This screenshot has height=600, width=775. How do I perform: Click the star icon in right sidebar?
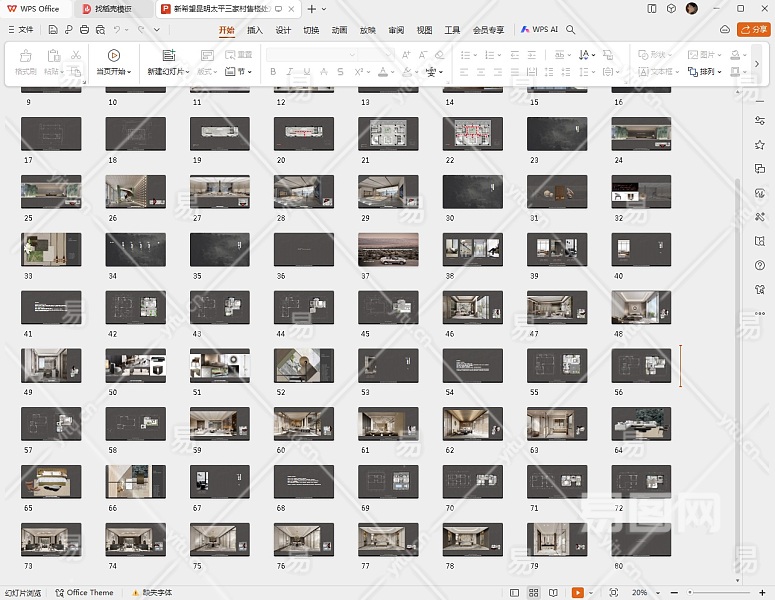(760, 145)
